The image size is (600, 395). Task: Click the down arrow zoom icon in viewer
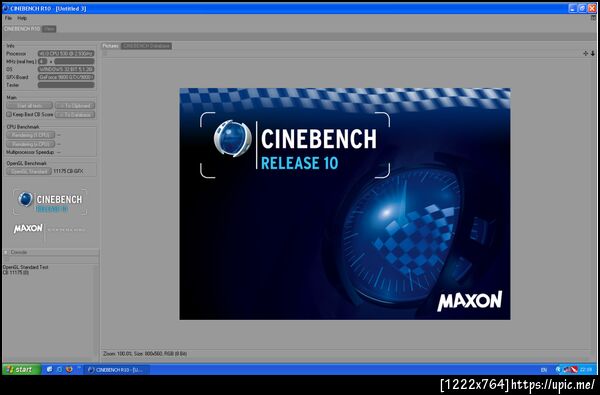pos(593,54)
